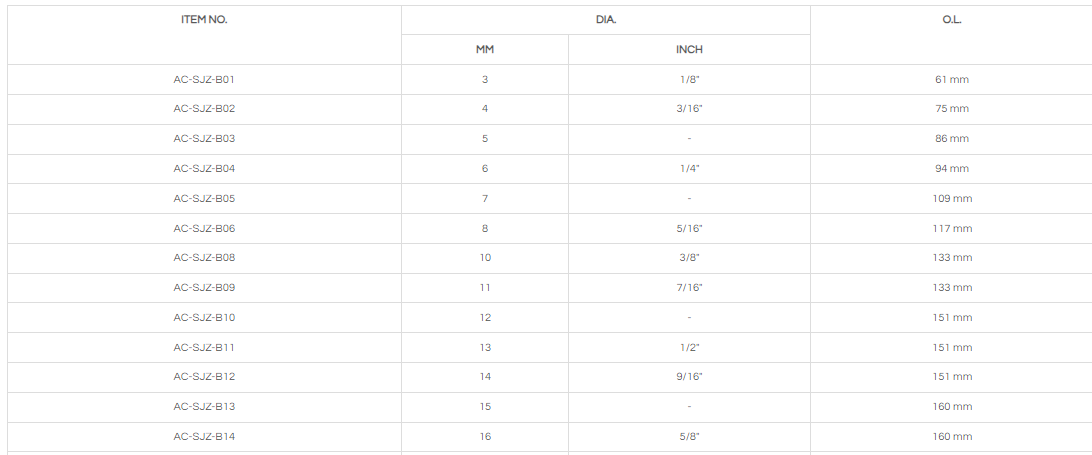The height and width of the screenshot is (455, 1092).
Task: Click the DIA. column header
Action: pyautogui.click(x=605, y=20)
